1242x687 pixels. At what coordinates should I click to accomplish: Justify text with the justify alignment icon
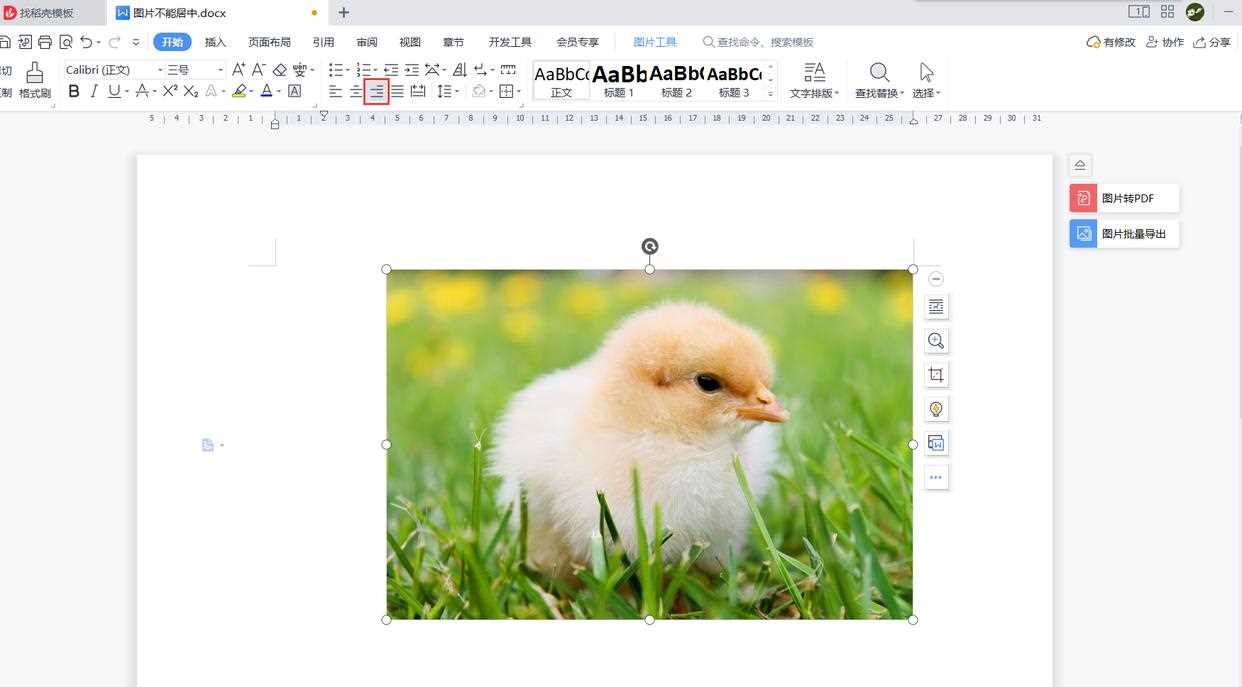point(397,91)
